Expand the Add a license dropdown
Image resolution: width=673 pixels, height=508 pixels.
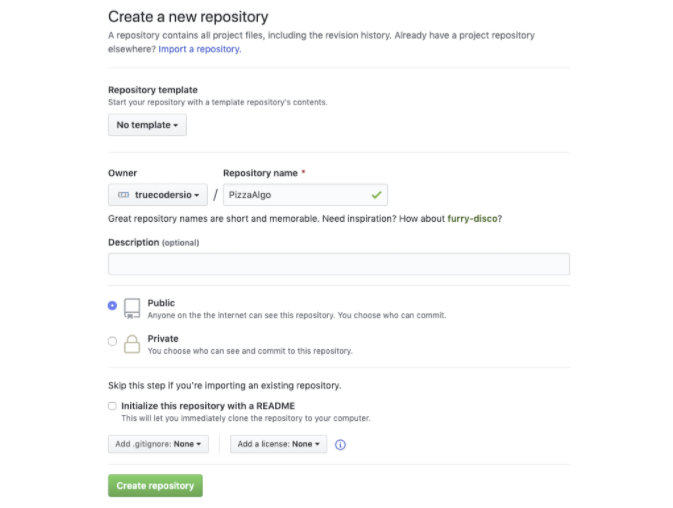coord(279,444)
